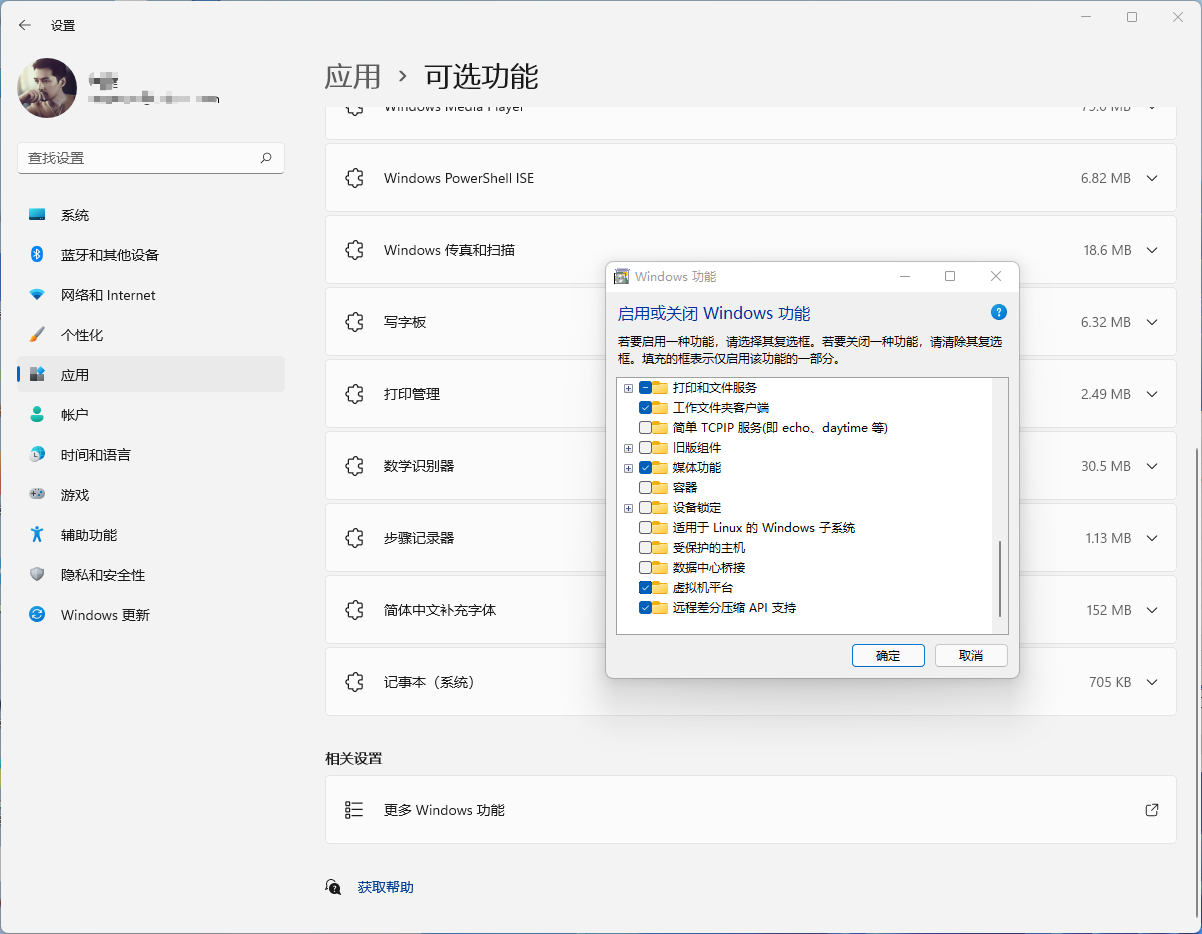Screen dimensions: 1202x934
Task: Expand the 打印和文件服务 tree node
Action: coord(628,387)
